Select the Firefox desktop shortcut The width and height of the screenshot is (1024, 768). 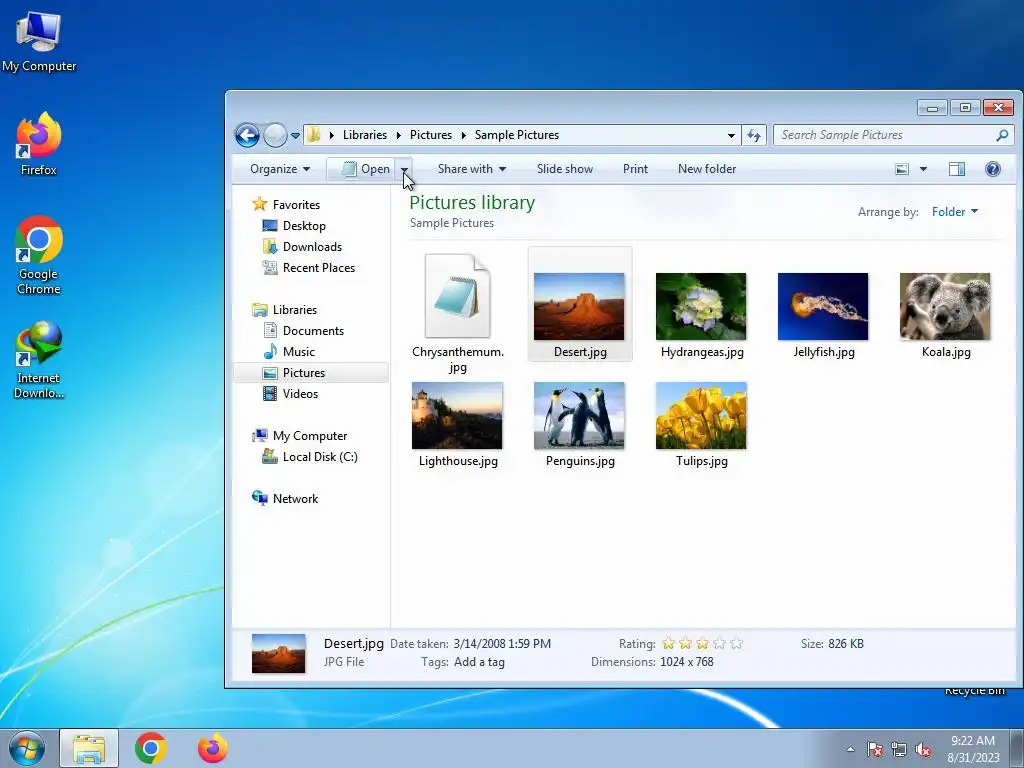[39, 144]
